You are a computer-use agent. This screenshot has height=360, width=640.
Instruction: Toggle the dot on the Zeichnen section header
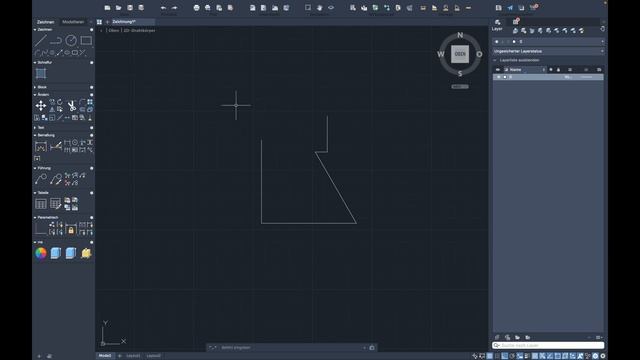[91, 30]
